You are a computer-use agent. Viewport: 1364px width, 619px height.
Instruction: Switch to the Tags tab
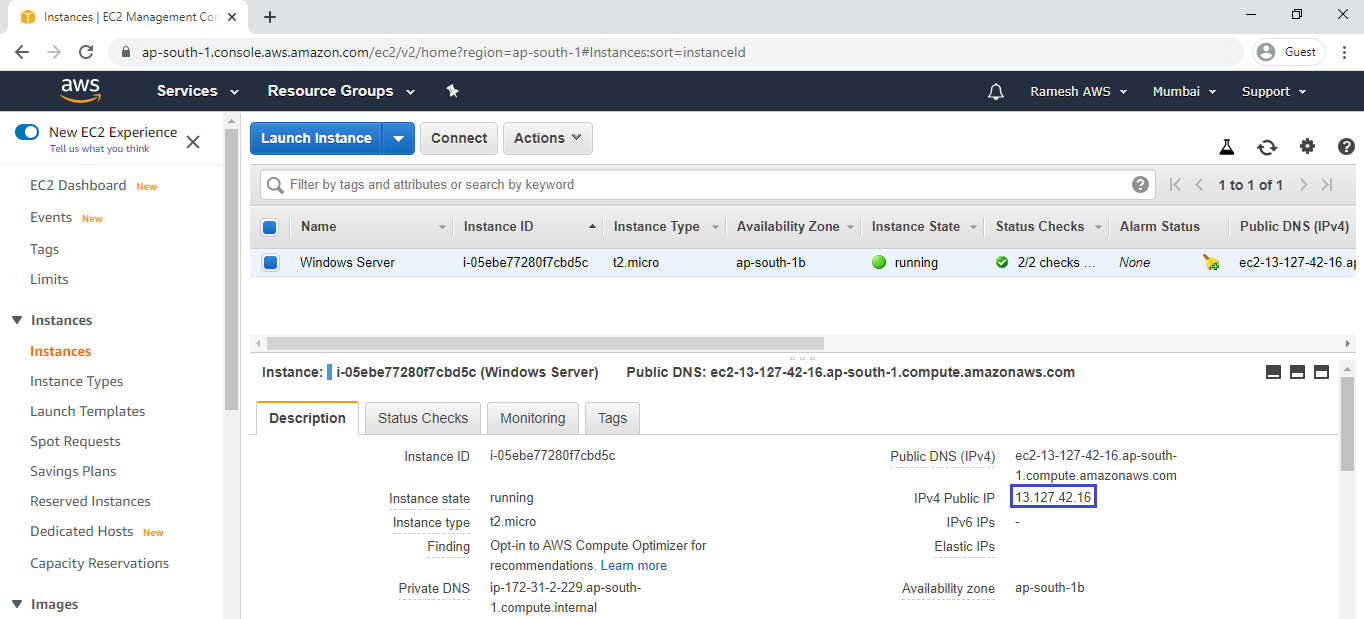[613, 418]
